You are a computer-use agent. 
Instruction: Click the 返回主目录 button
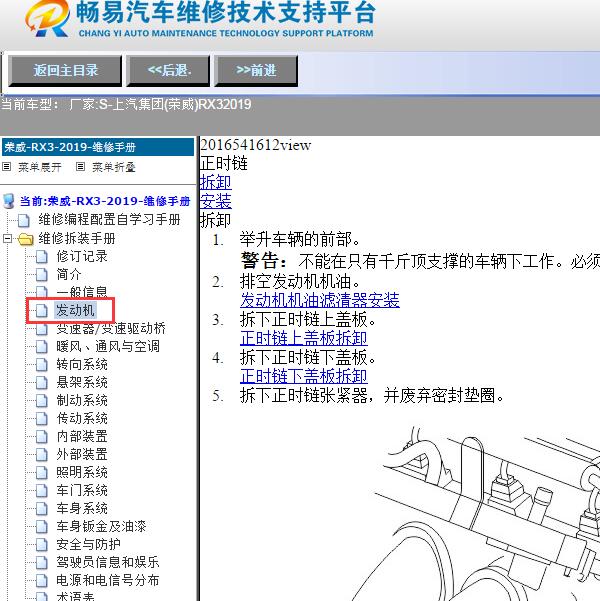tap(65, 71)
